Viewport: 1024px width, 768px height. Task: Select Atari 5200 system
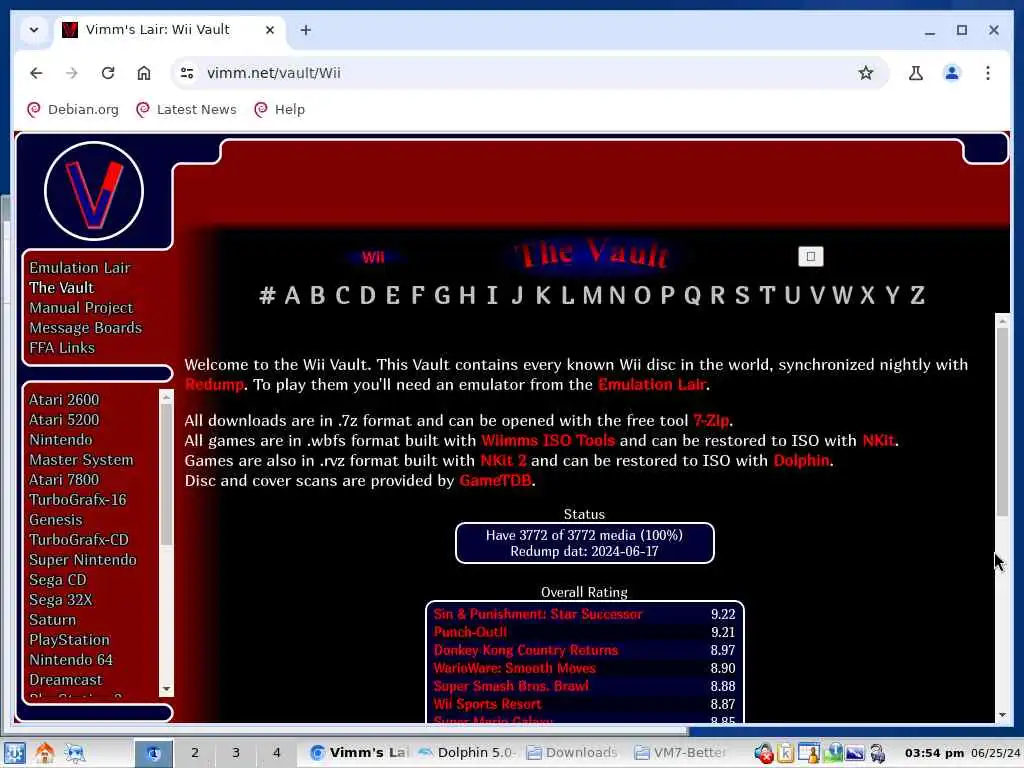click(64, 420)
